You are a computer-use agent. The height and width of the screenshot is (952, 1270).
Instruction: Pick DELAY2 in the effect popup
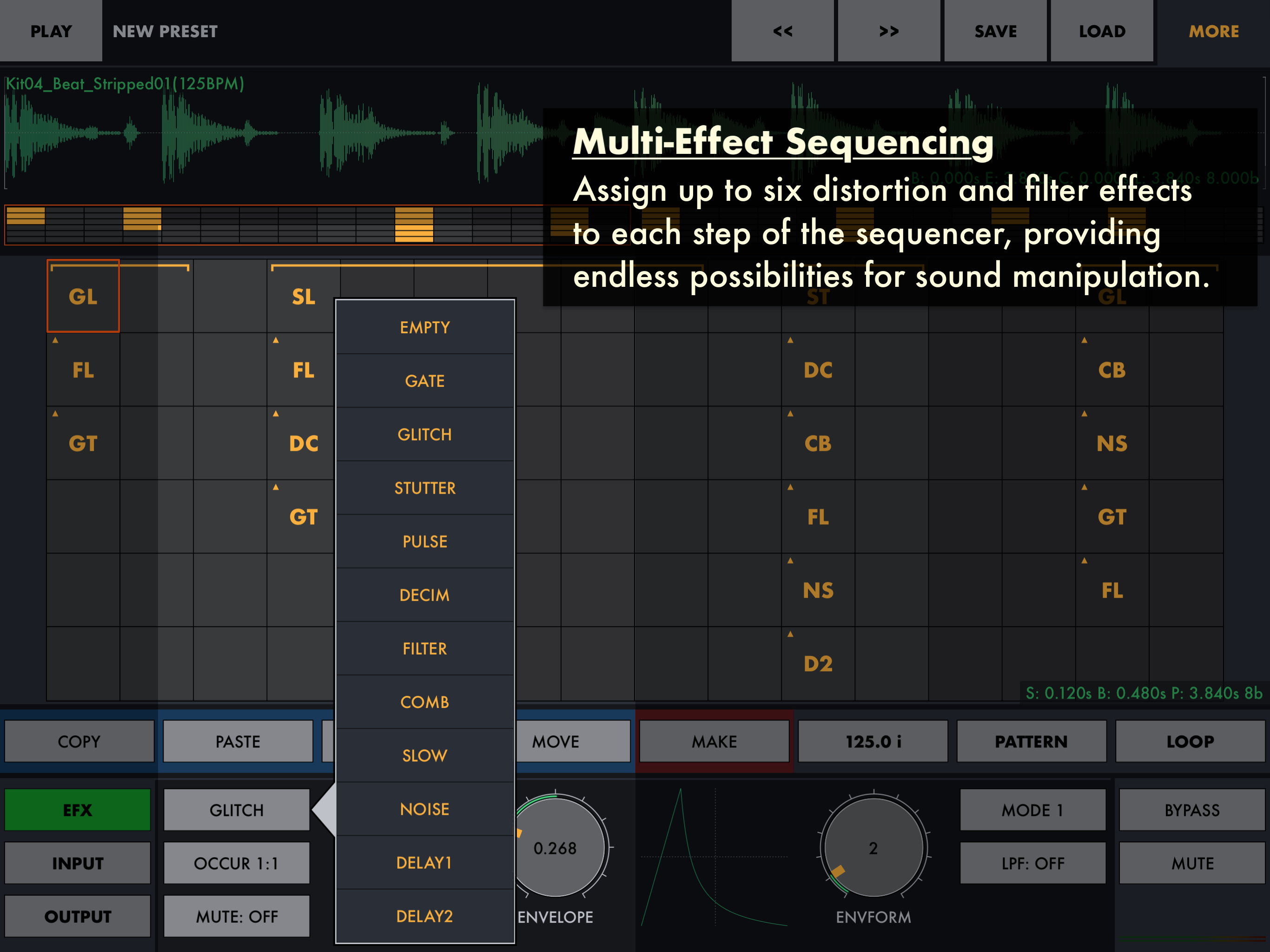tap(425, 916)
